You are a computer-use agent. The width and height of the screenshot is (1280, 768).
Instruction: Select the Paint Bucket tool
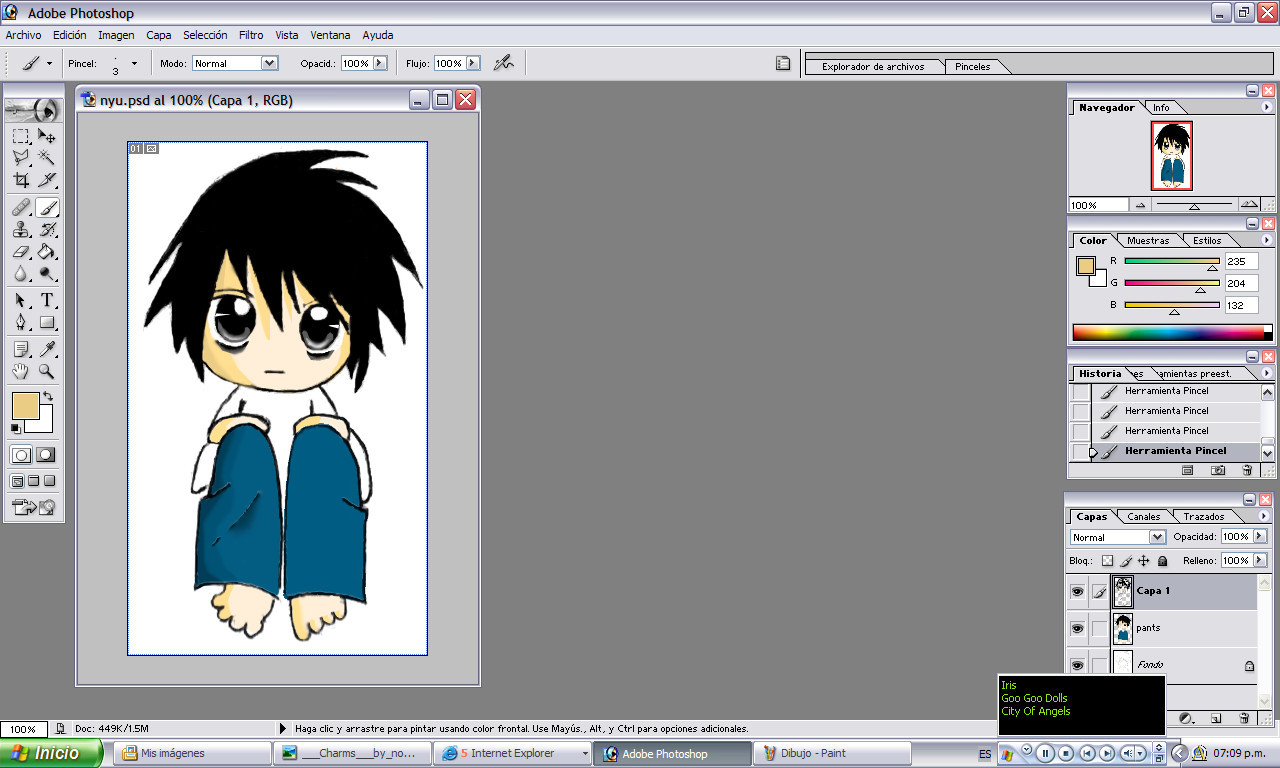(x=47, y=252)
